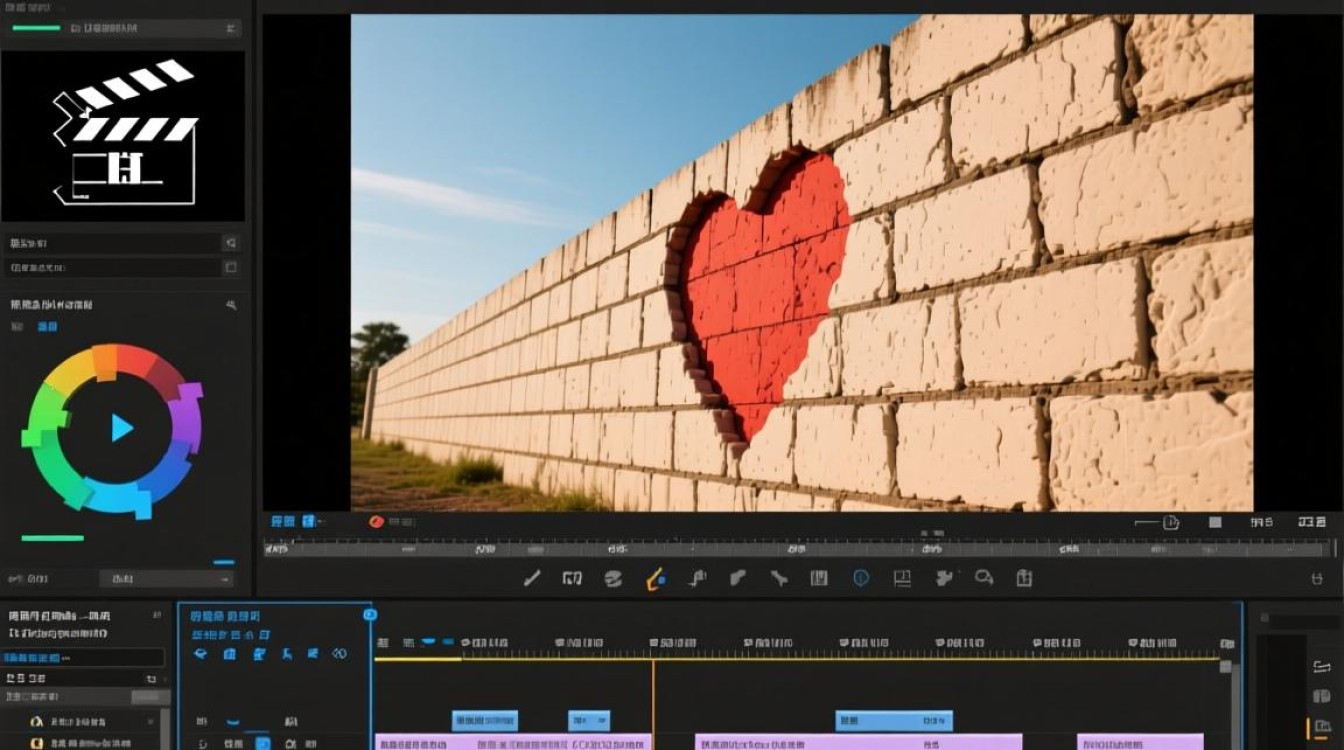1344x750 pixels.
Task: Toggle the square checkbox in the second property row
Action: point(230,267)
